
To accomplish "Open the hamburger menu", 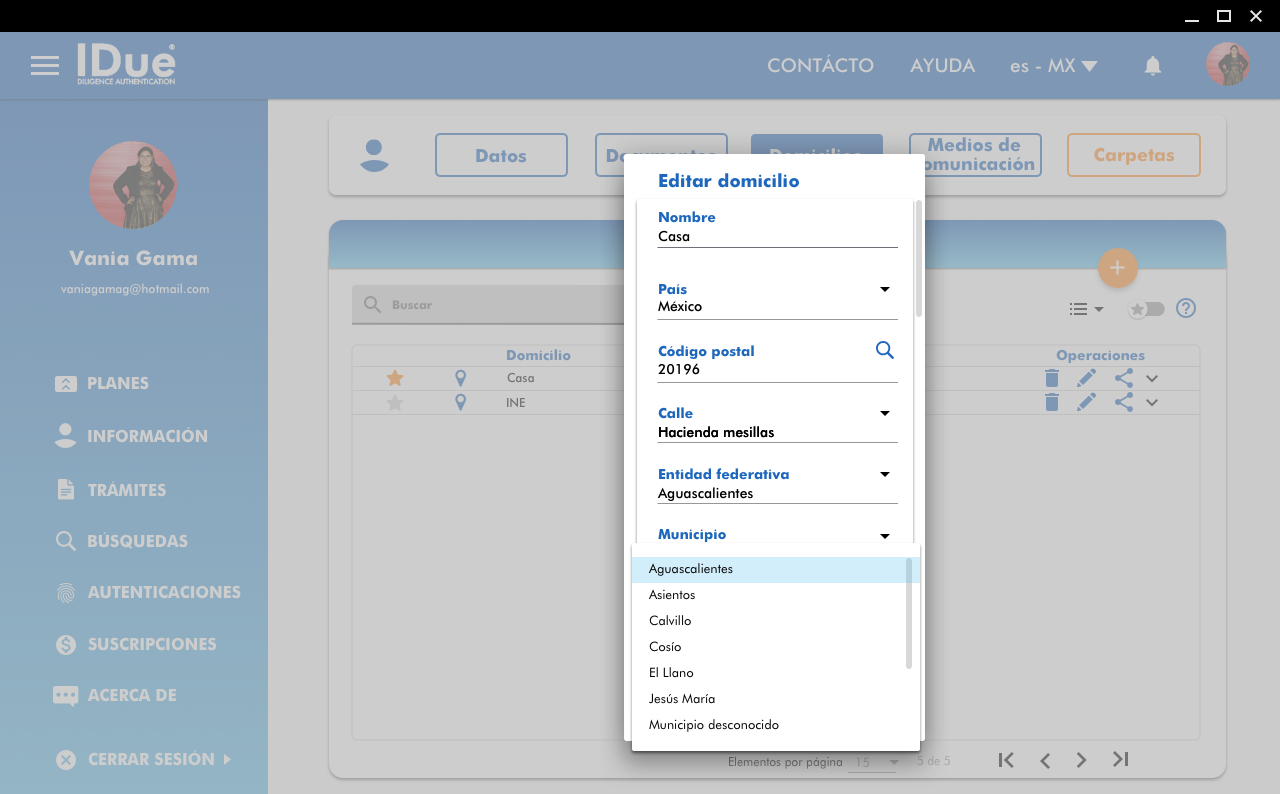I will pyautogui.click(x=45, y=66).
